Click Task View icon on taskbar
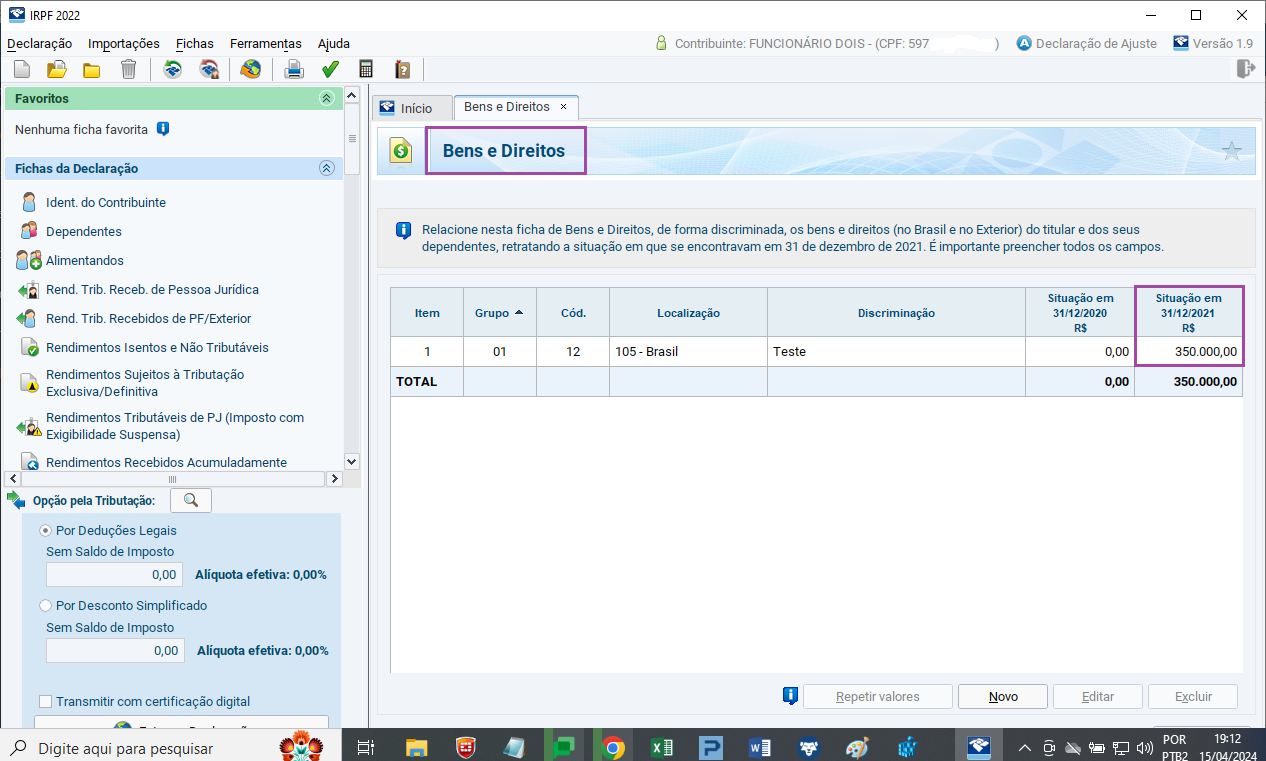The width and height of the screenshot is (1266, 761). [366, 747]
